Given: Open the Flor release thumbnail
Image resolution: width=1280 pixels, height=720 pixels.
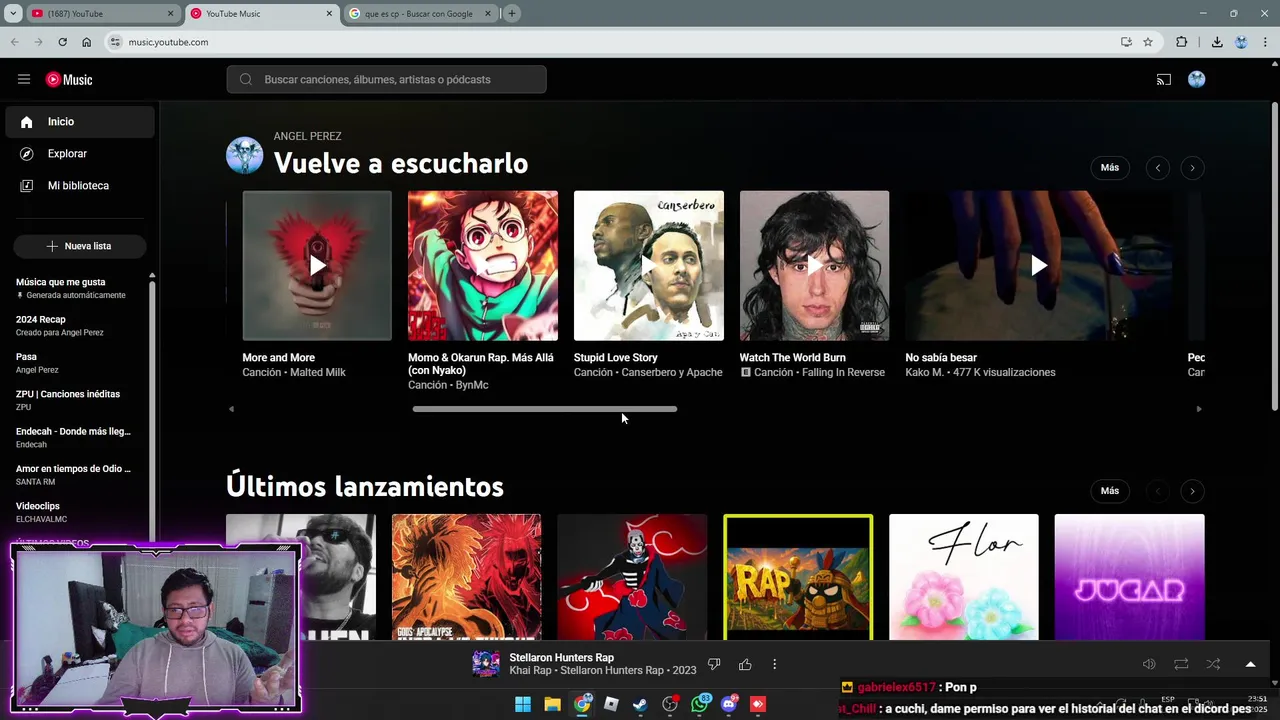Looking at the screenshot, I should pos(964,577).
